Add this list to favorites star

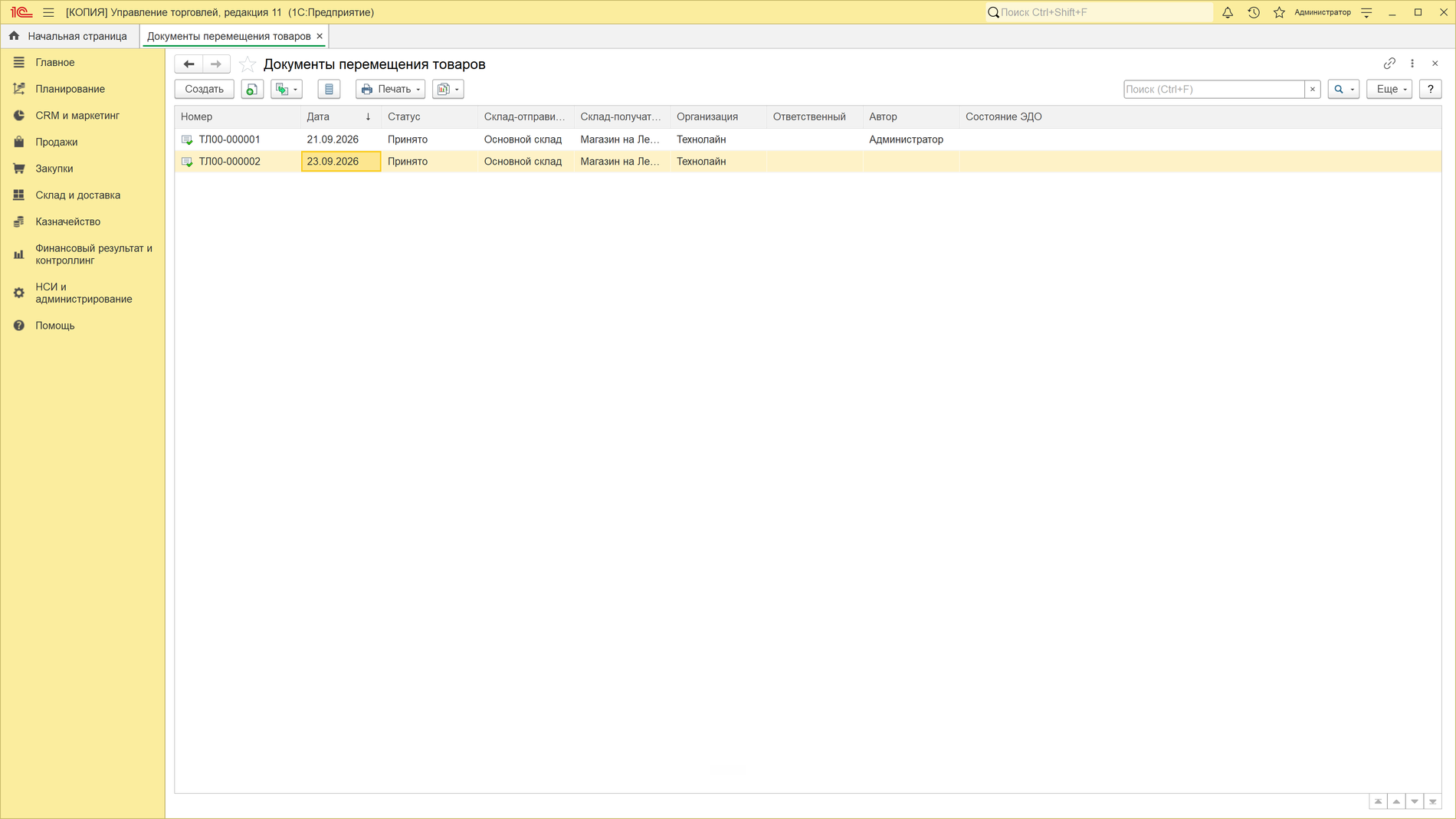coord(247,64)
